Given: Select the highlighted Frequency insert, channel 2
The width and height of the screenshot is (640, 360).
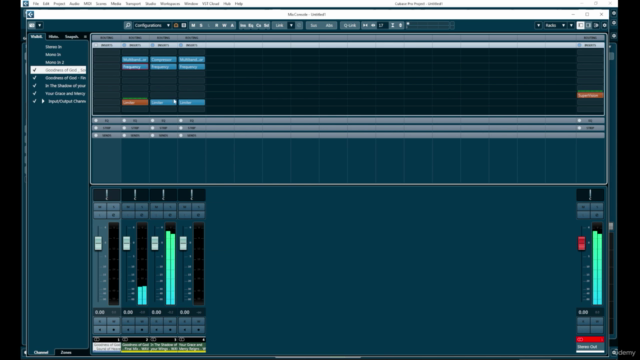Looking at the screenshot, I should [x=135, y=67].
